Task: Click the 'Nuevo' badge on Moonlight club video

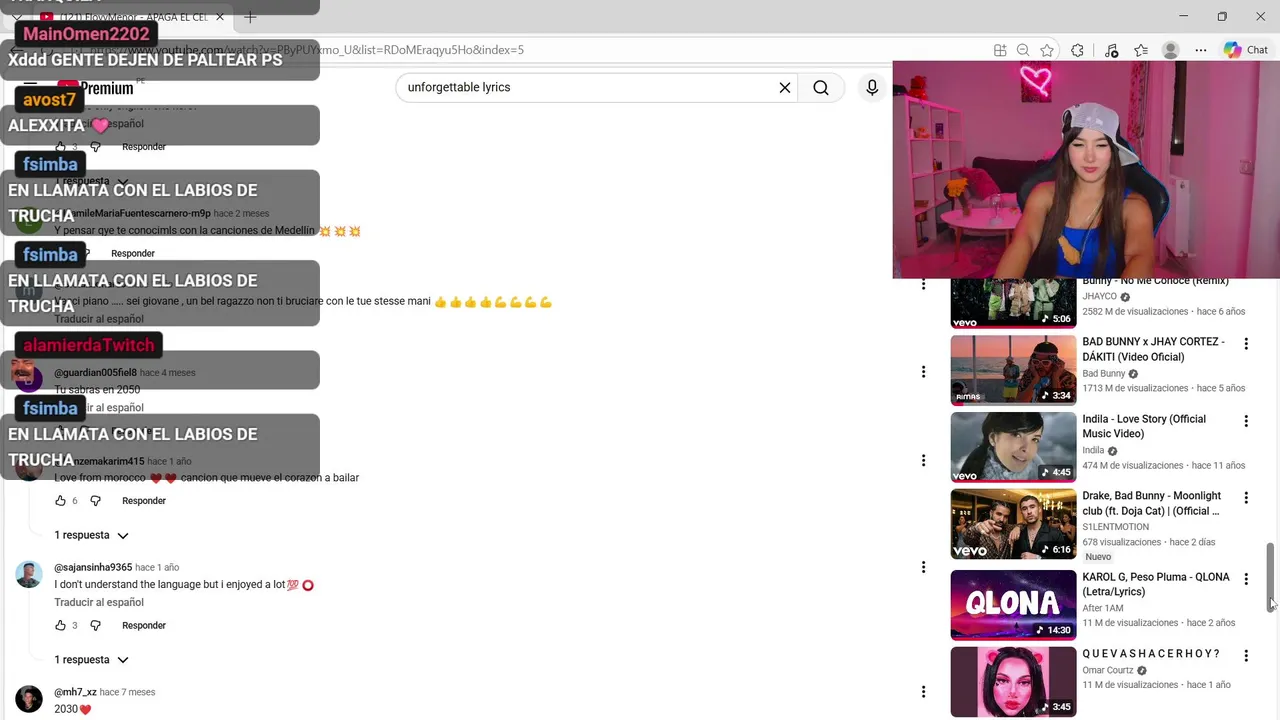Action: (x=1098, y=557)
